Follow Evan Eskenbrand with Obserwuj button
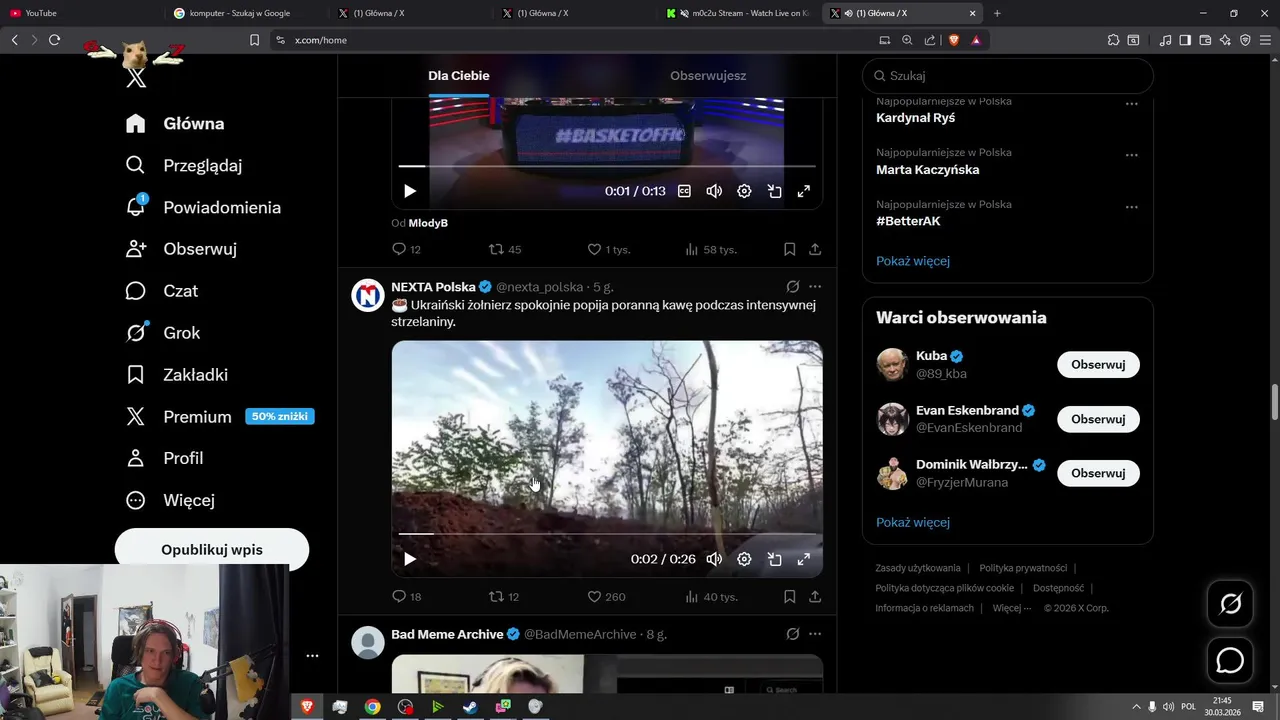The height and width of the screenshot is (720, 1280). (x=1098, y=419)
